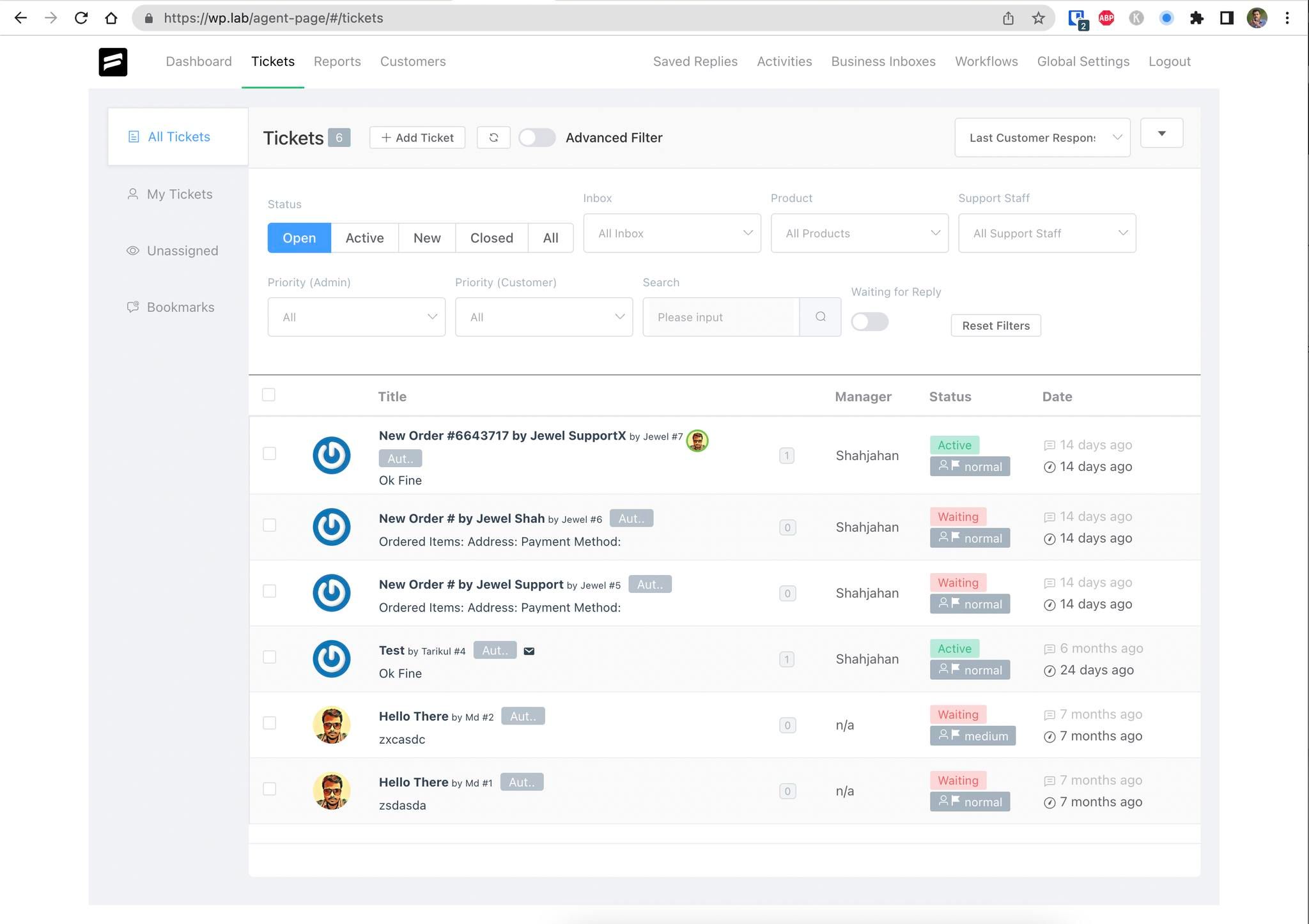Click the Add Ticket button

click(417, 137)
